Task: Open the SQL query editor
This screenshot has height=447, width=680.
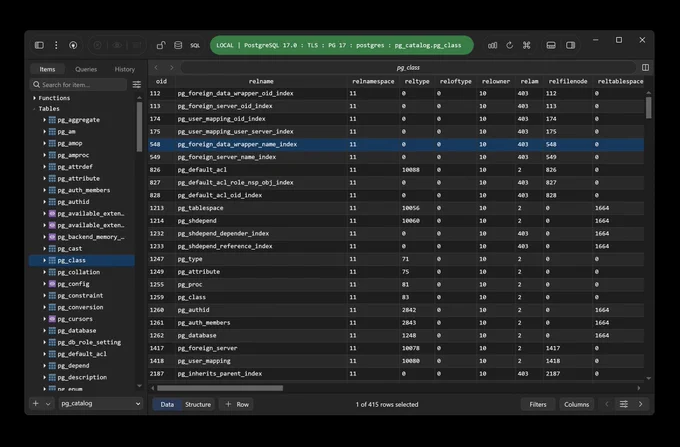Action: (x=195, y=45)
